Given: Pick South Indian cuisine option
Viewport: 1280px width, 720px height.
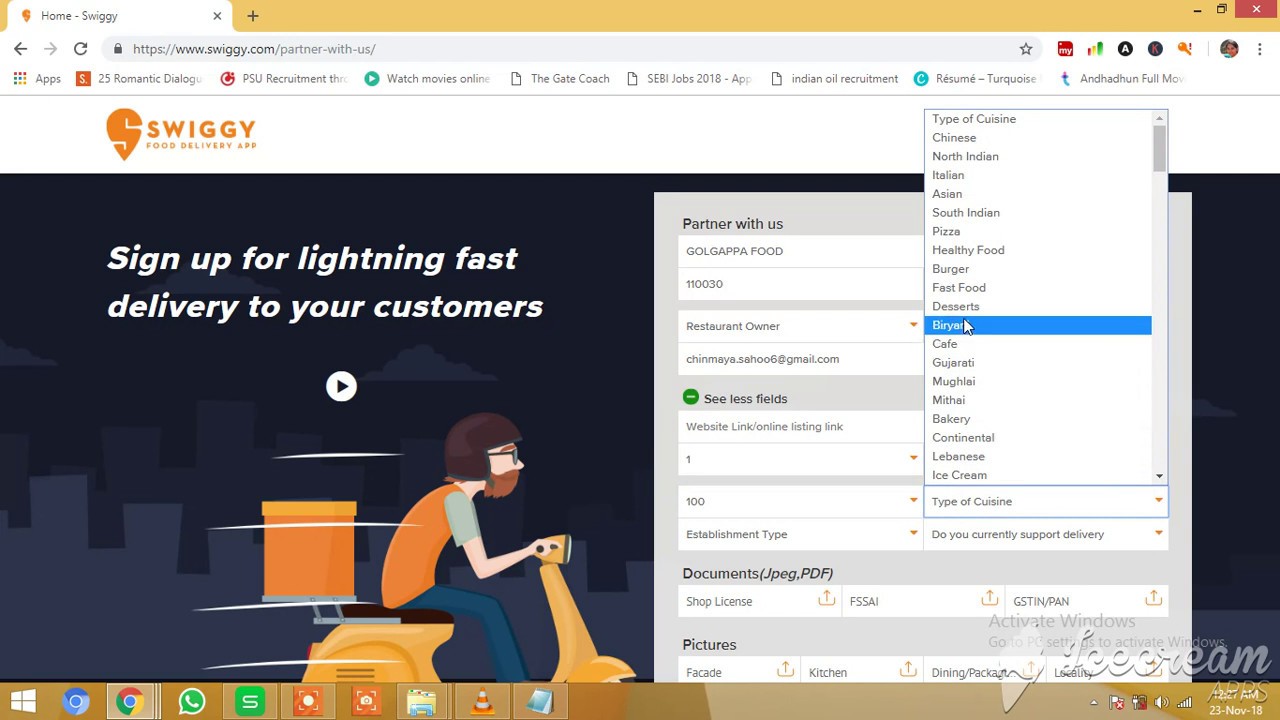Looking at the screenshot, I should coord(1038,212).
